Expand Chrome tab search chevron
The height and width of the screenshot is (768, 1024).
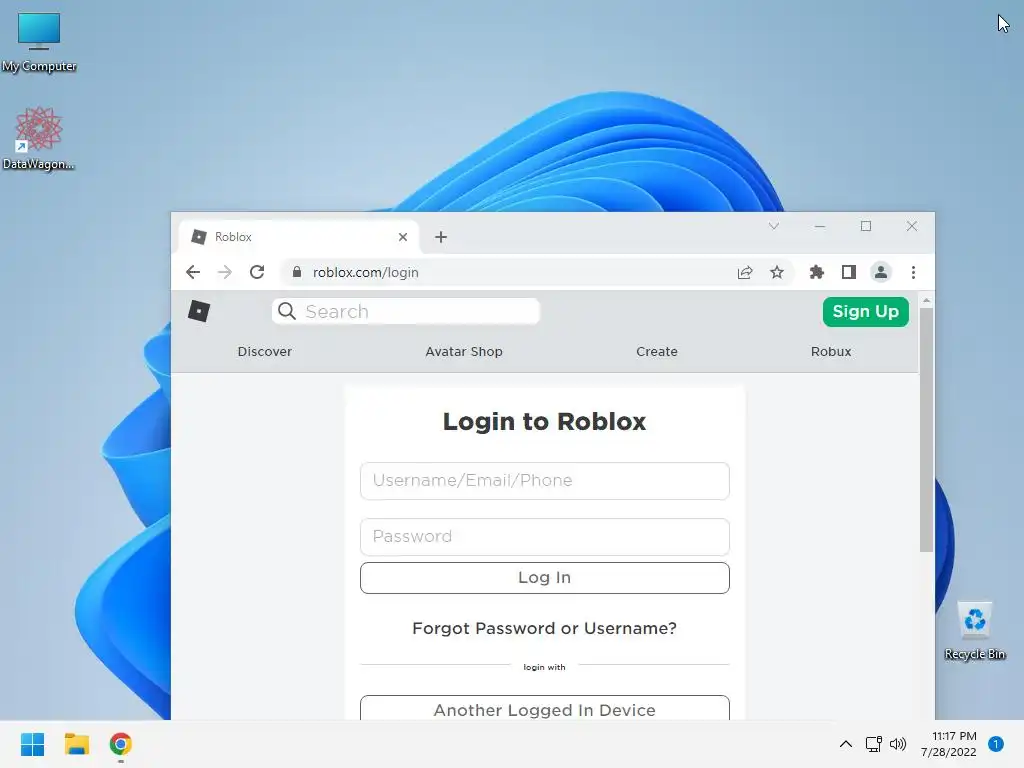tap(774, 226)
